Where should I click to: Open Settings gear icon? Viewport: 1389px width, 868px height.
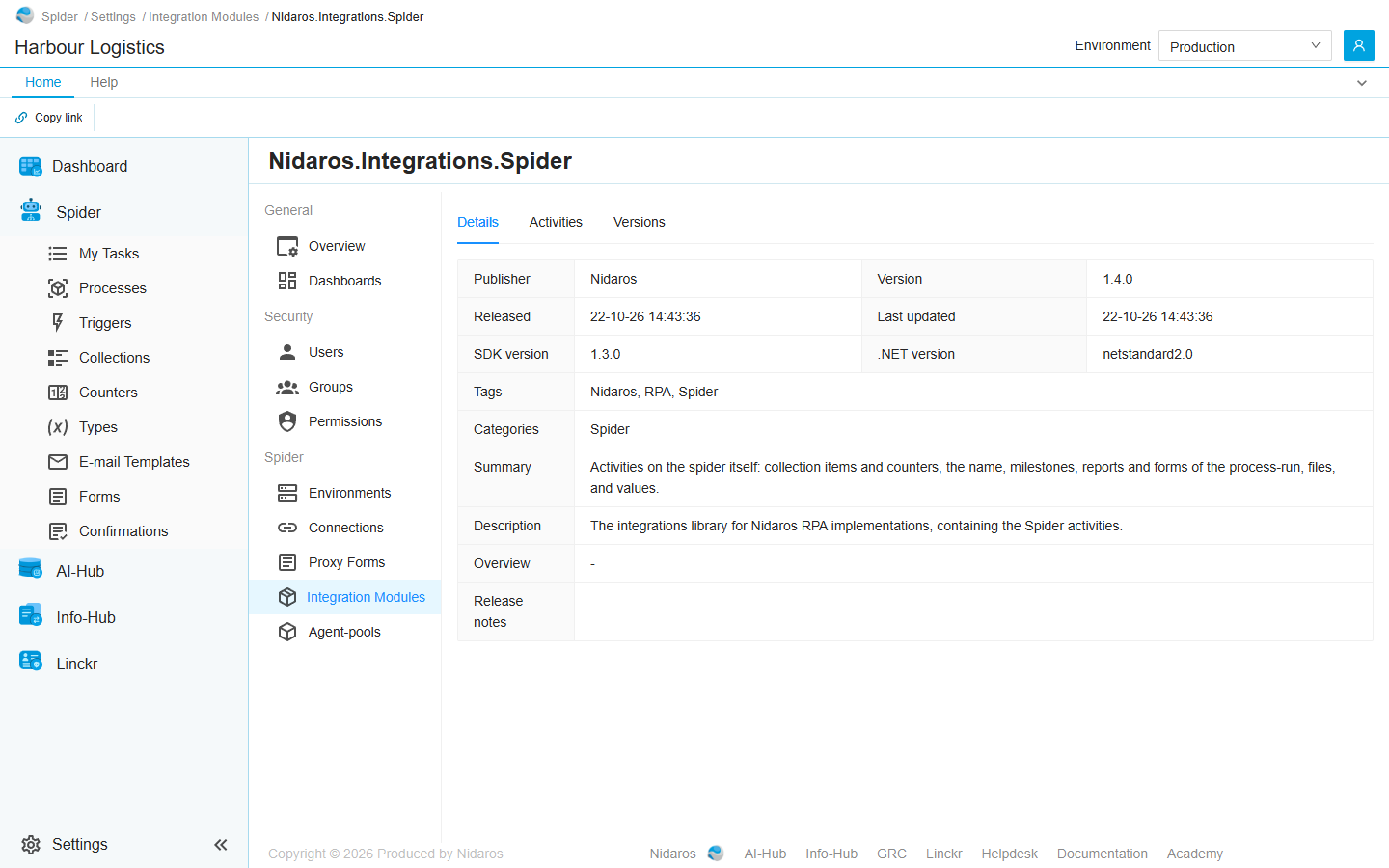[31, 845]
